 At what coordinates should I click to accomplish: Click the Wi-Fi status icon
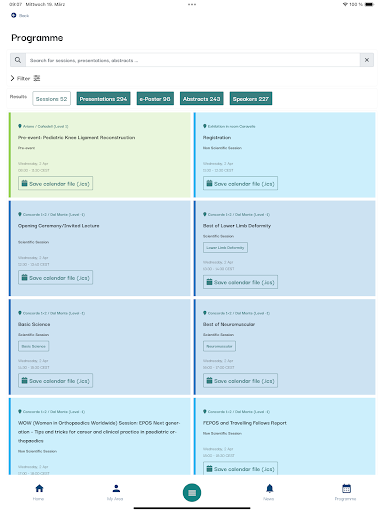tap(345, 4)
